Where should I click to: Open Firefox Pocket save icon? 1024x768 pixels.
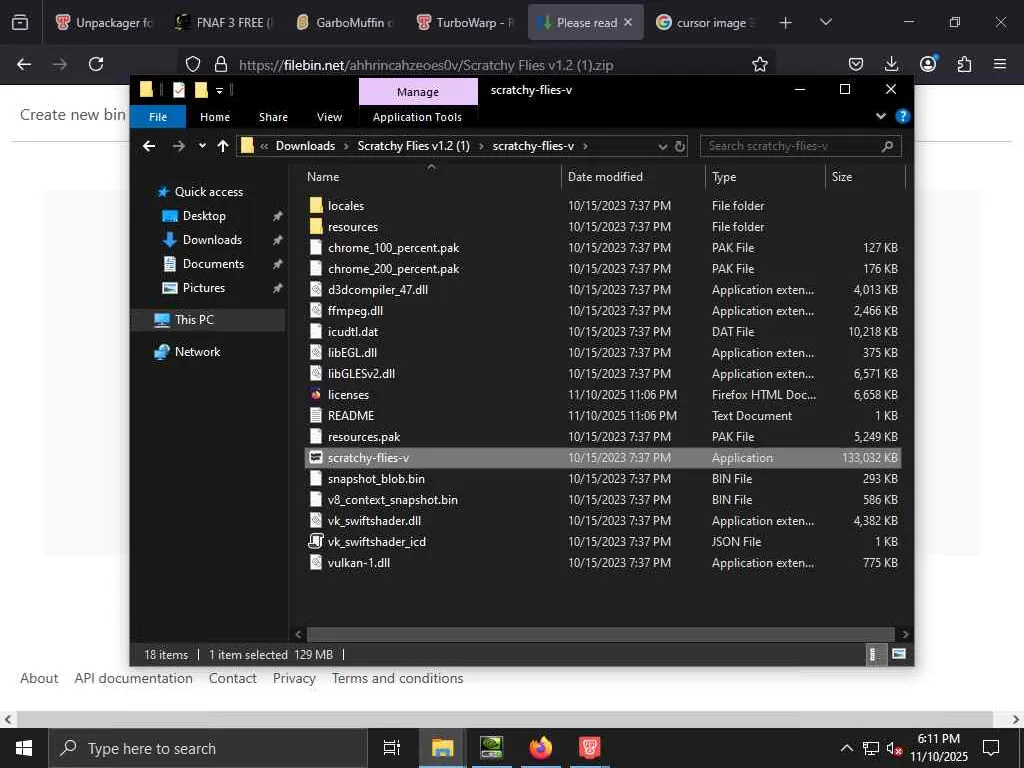[856, 64]
